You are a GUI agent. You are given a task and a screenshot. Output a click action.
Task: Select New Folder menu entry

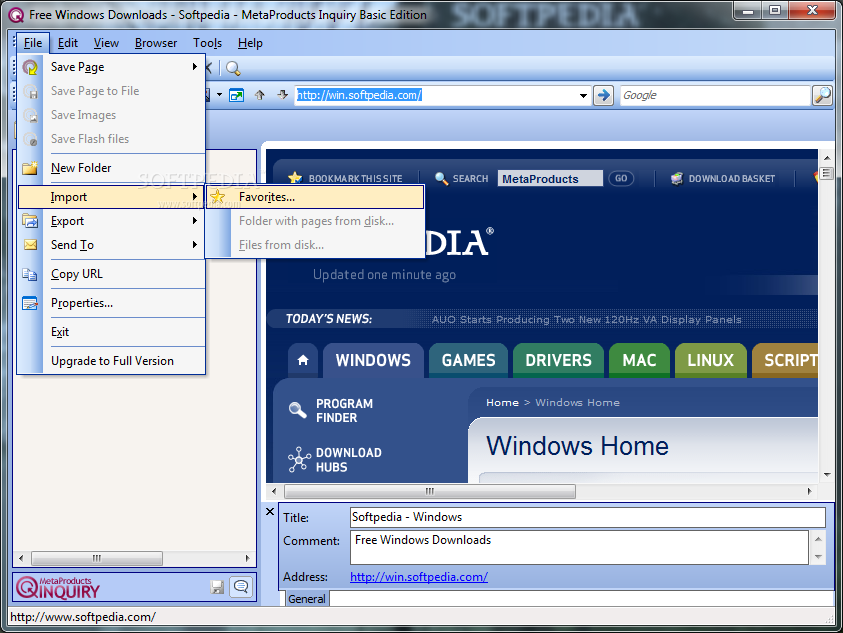(111, 168)
